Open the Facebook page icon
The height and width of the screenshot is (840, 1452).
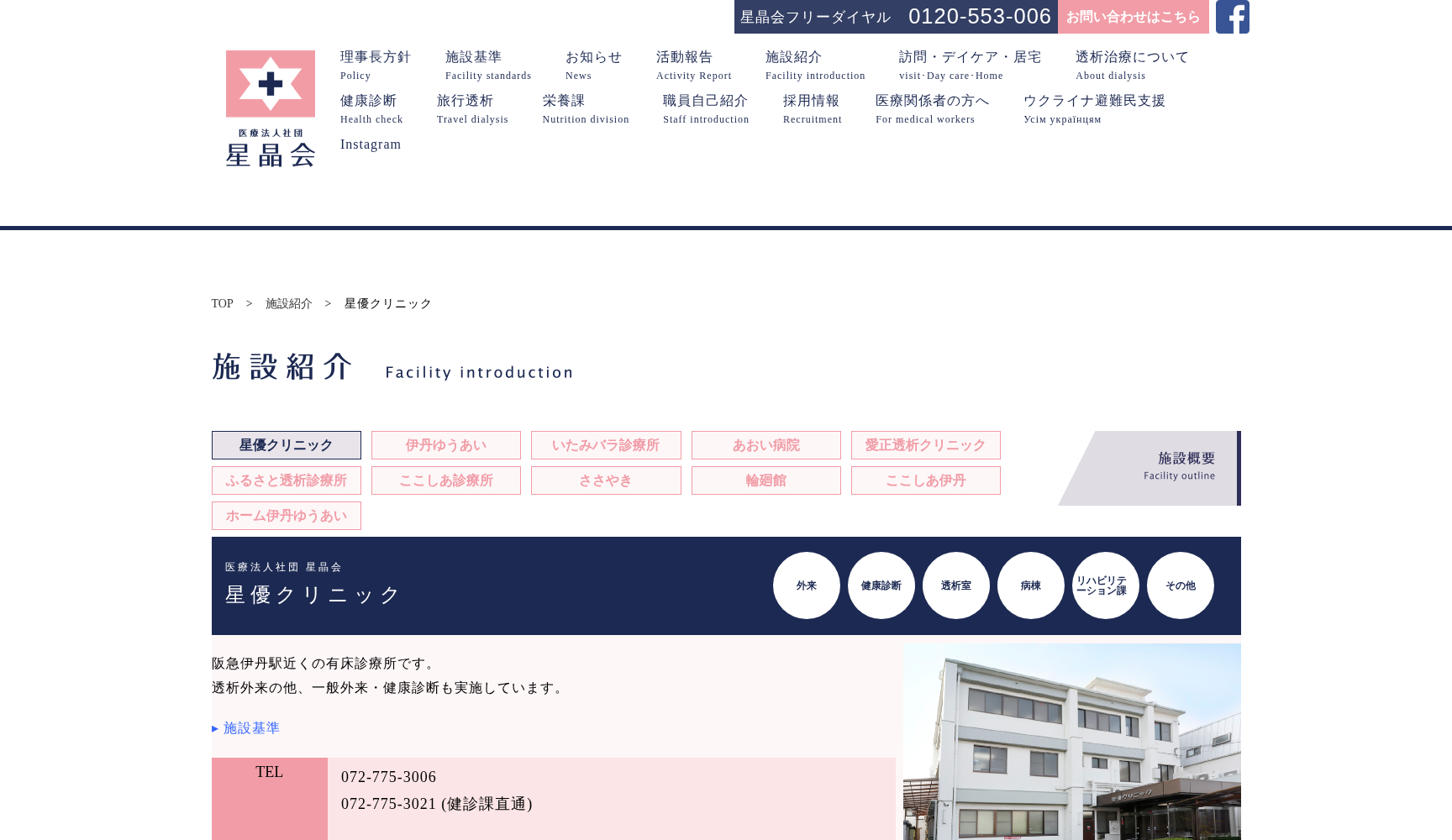tap(1232, 16)
